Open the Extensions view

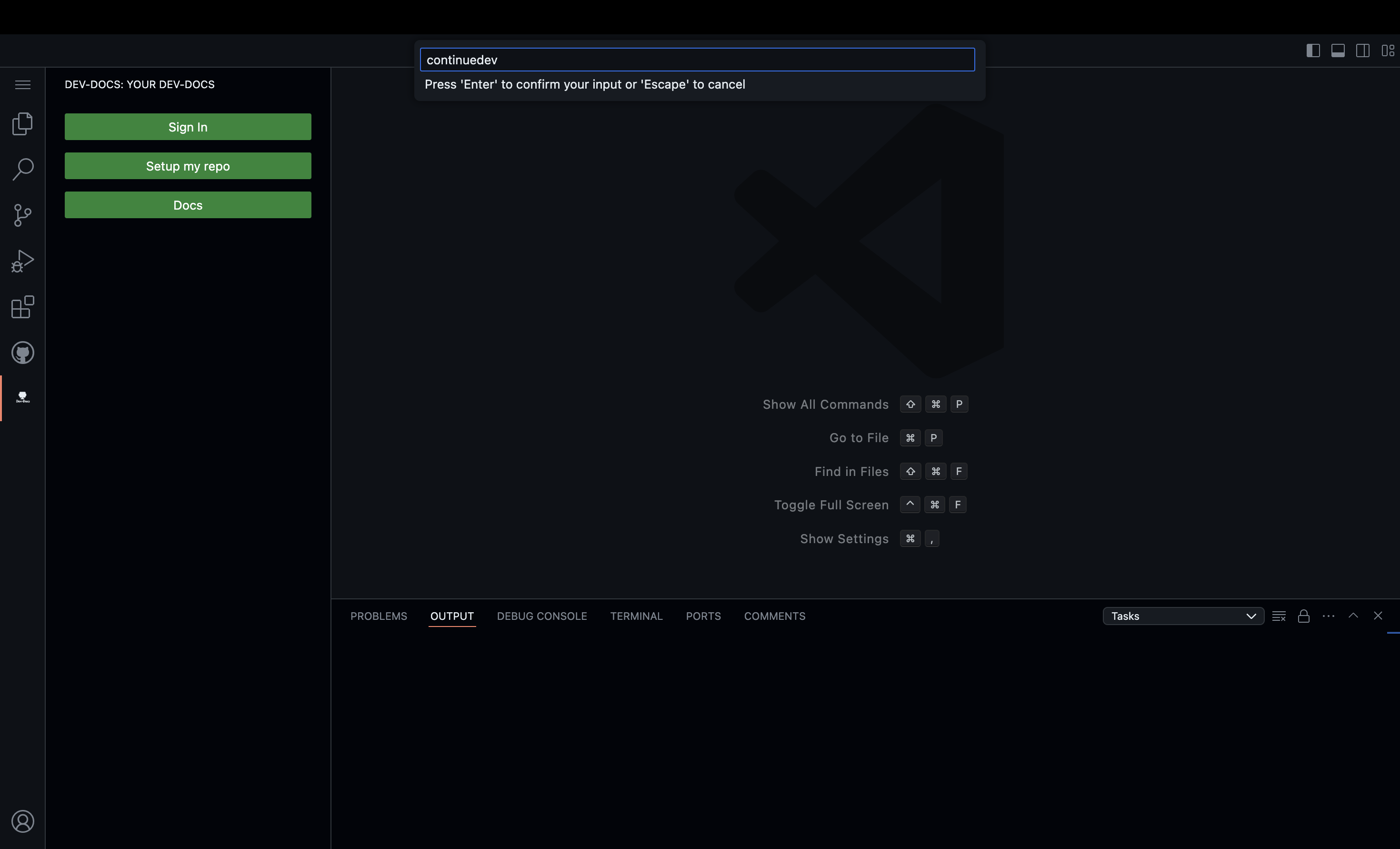click(x=23, y=307)
